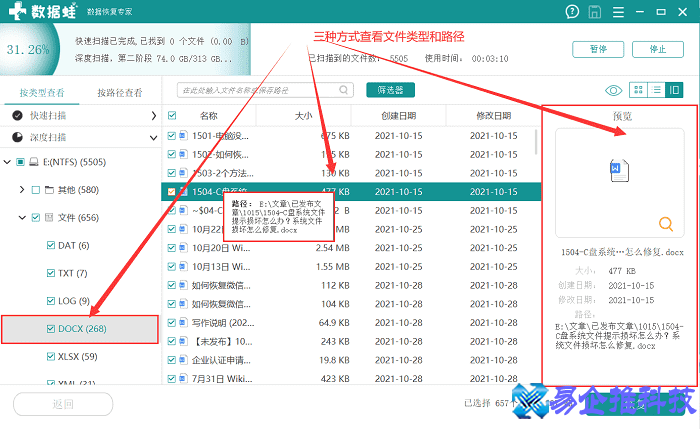Click the eye preview toggle icon
Image resolution: width=700 pixels, height=429 pixels.
(x=613, y=91)
